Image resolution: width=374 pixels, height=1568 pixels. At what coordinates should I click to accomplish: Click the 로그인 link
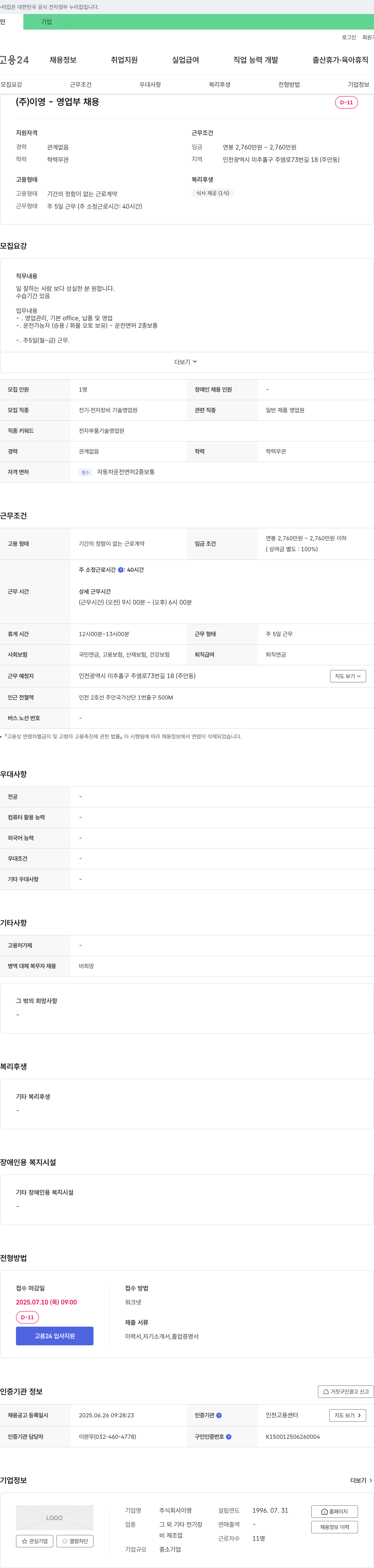coord(349,38)
